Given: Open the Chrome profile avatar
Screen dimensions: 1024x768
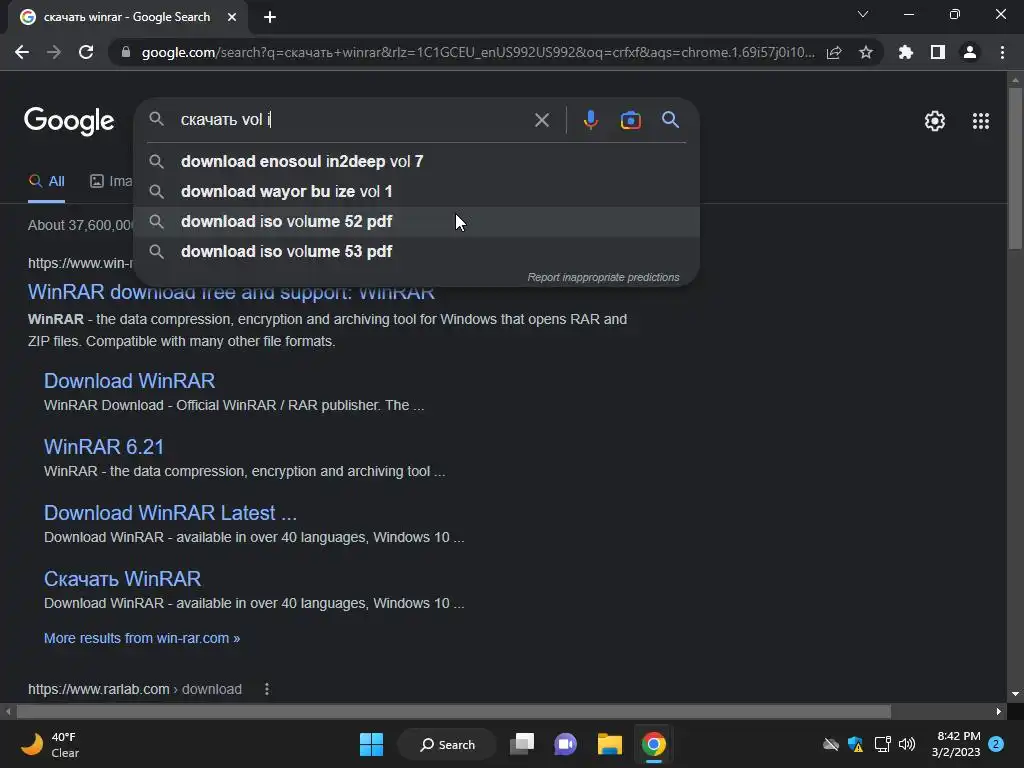Looking at the screenshot, I should [970, 52].
